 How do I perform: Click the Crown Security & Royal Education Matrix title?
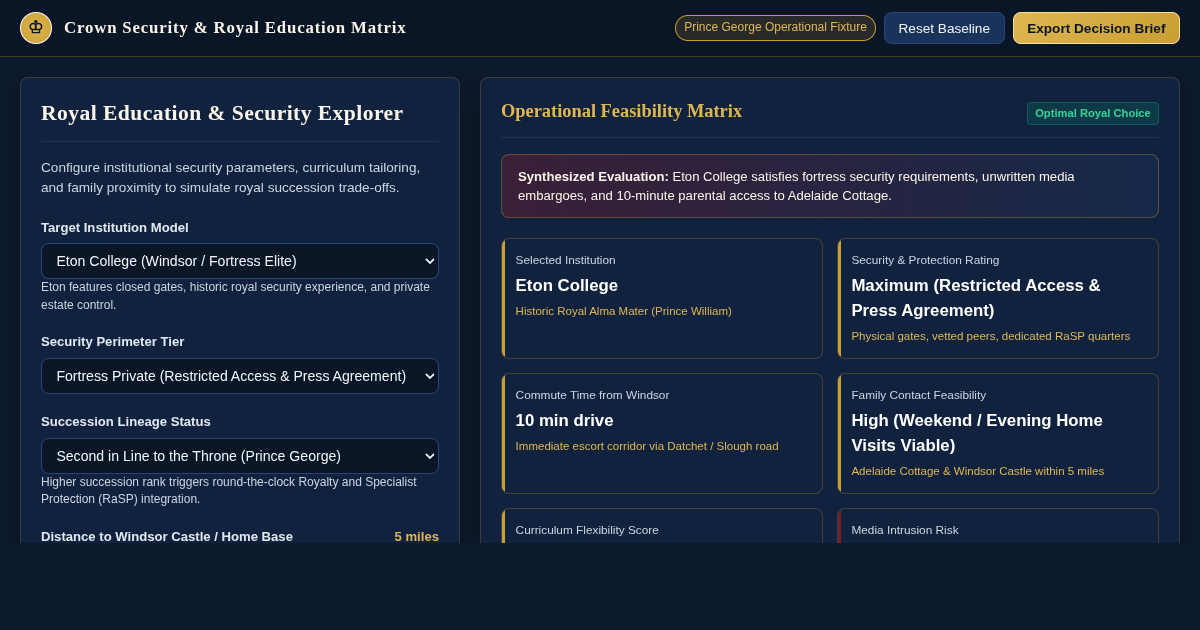pos(235,28)
